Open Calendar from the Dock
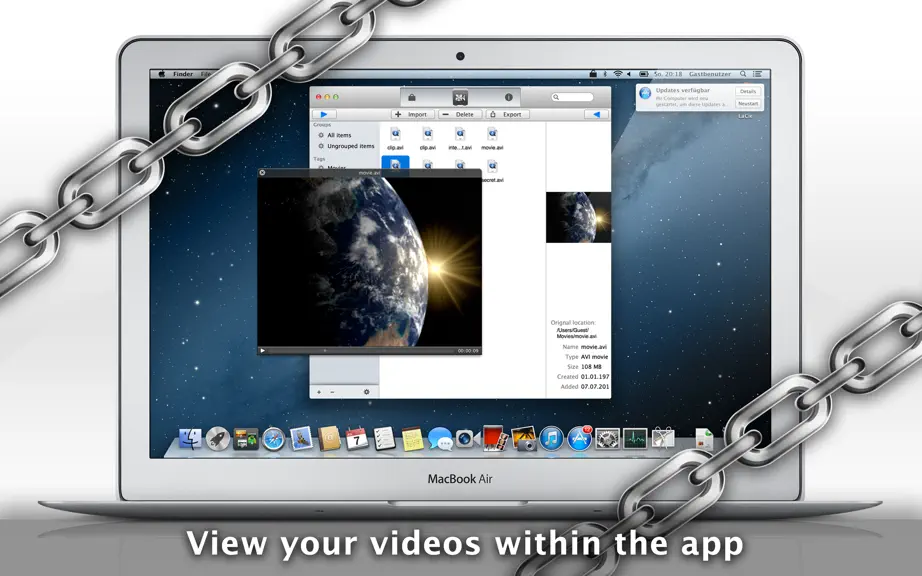922x576 pixels. pyautogui.click(x=356, y=438)
